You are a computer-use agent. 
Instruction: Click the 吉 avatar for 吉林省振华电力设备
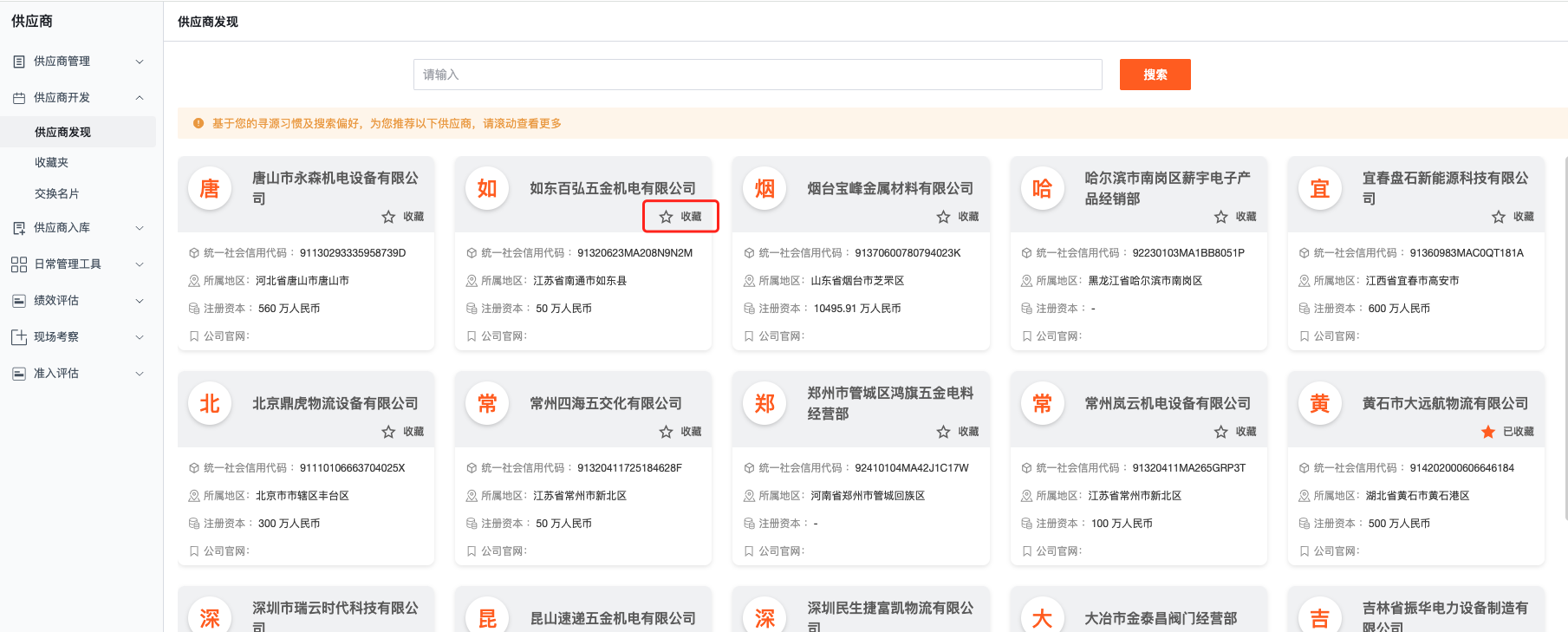1319,616
